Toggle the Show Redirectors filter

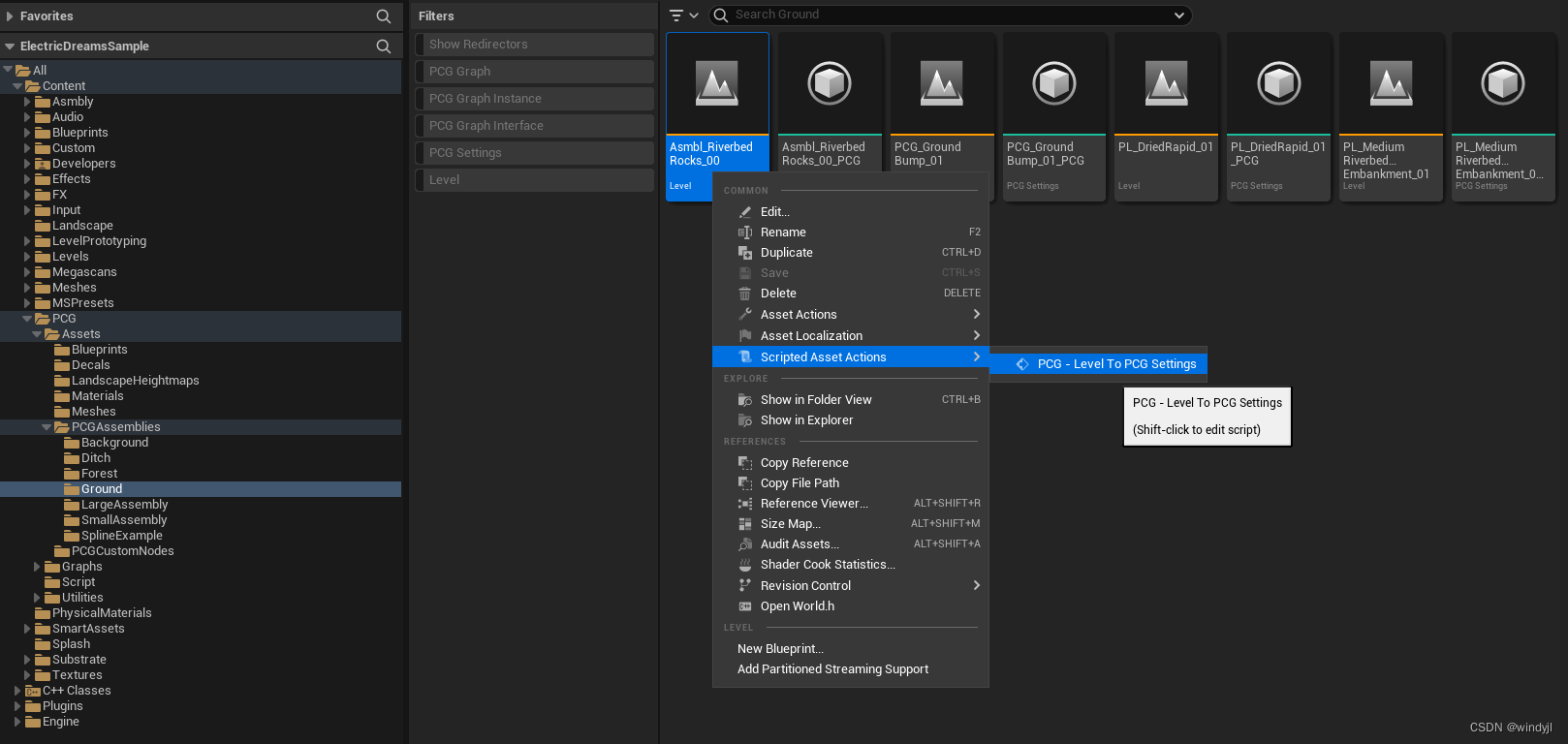point(535,45)
